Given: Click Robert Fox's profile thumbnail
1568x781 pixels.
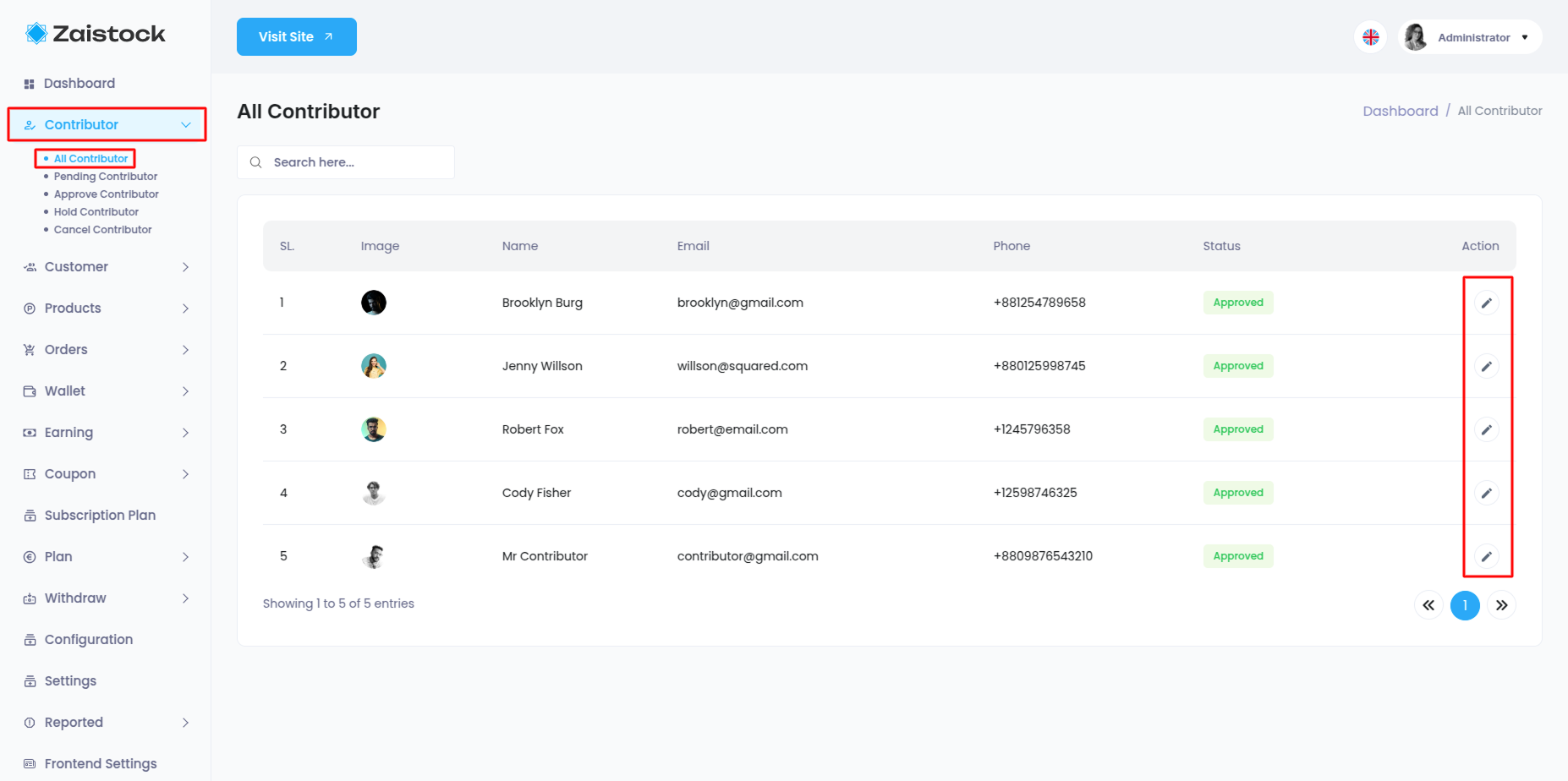Looking at the screenshot, I should coord(374,429).
